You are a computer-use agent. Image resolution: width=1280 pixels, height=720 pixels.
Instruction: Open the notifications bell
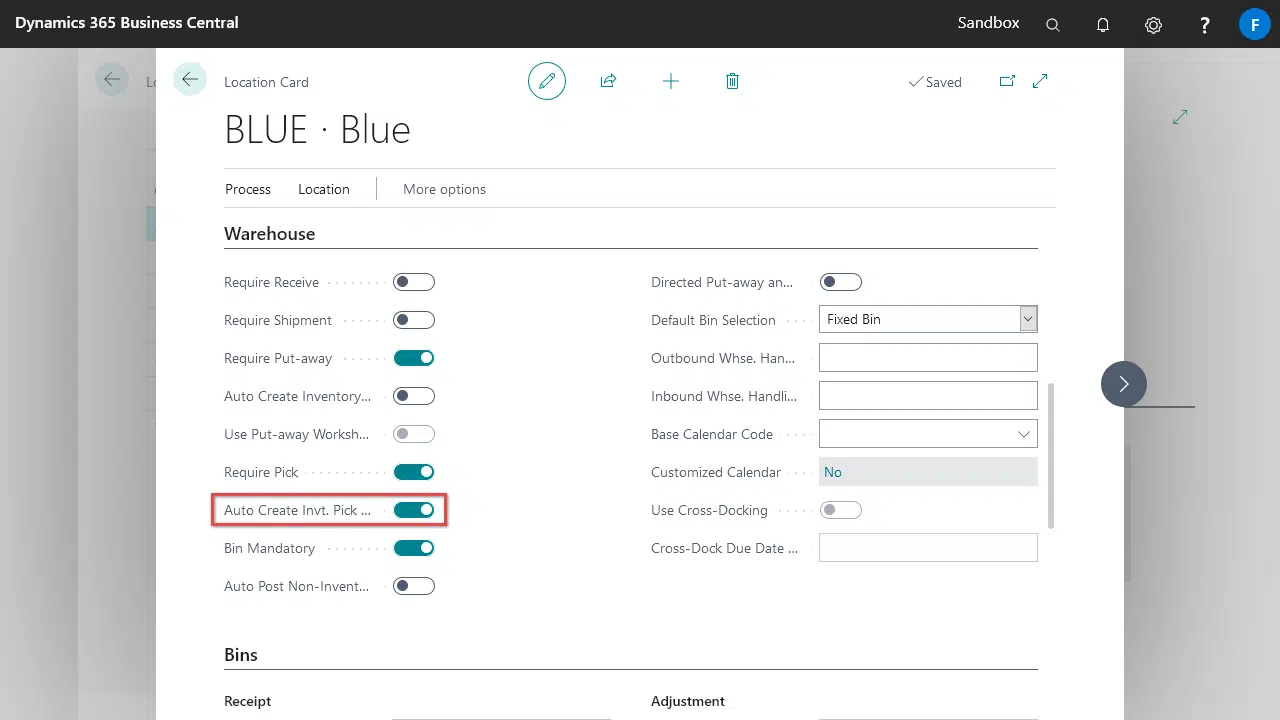coord(1103,25)
